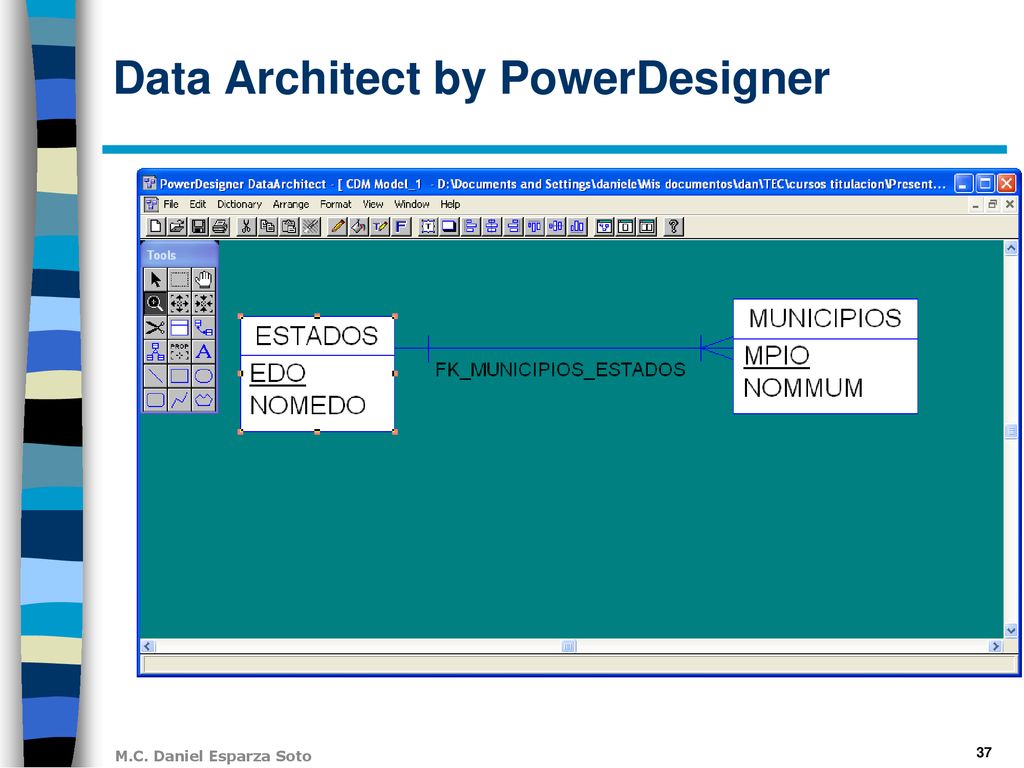This screenshot has height=768, width=1024.
Task: Click the Copy toolbar icon
Action: tap(268, 227)
